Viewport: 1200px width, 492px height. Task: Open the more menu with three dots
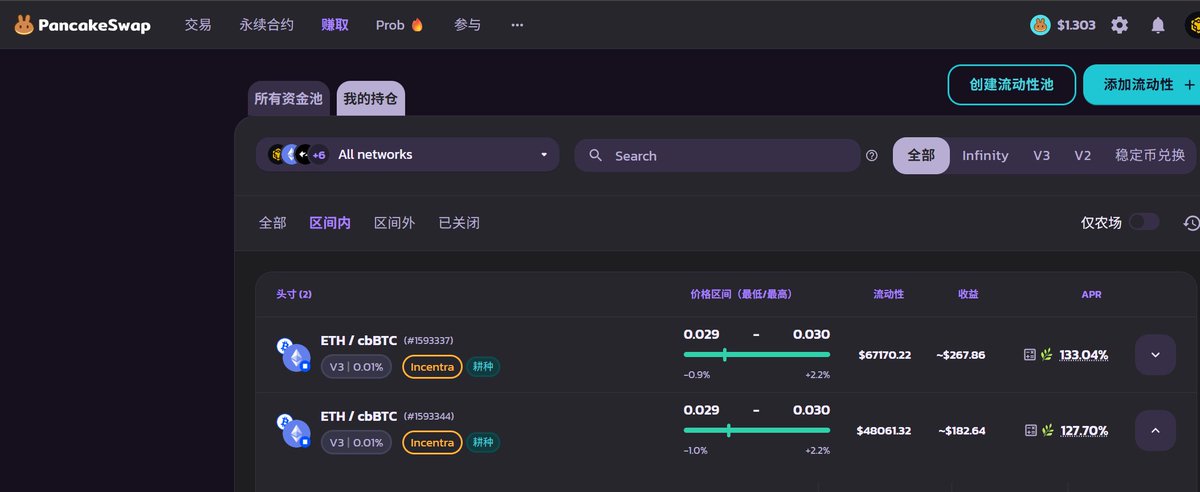517,25
